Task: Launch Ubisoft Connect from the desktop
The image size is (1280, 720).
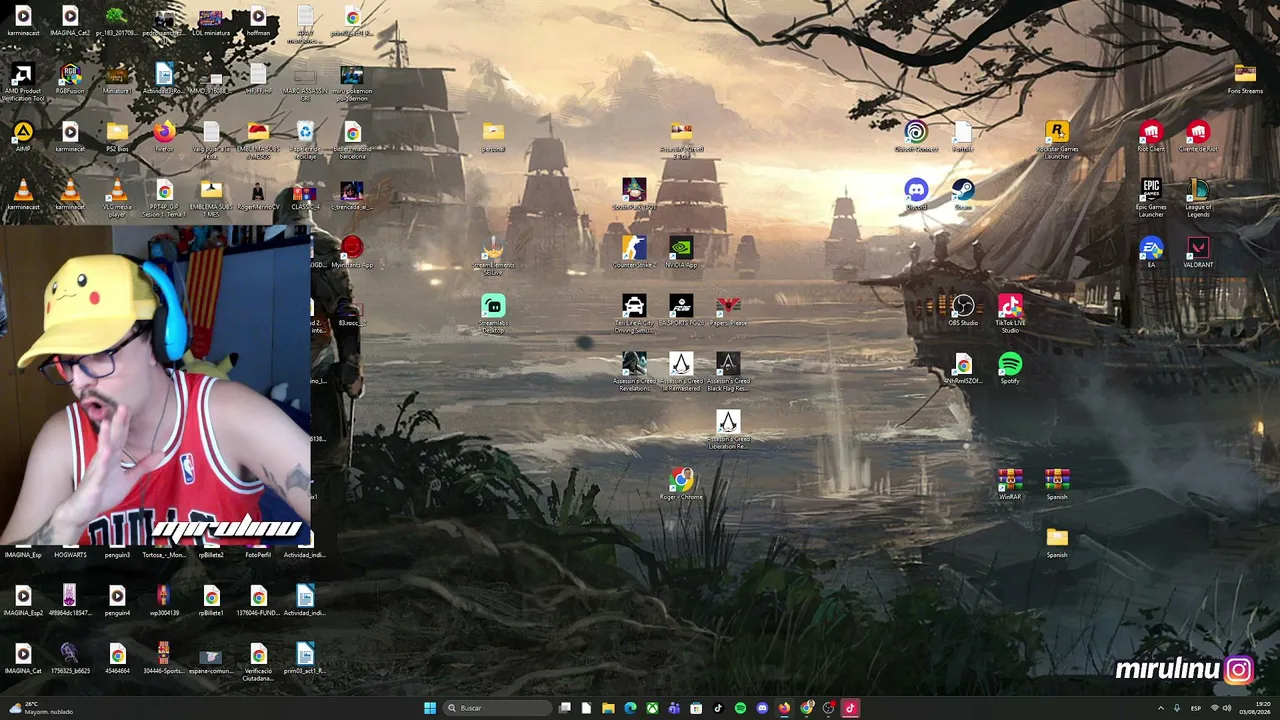Action: tap(916, 138)
